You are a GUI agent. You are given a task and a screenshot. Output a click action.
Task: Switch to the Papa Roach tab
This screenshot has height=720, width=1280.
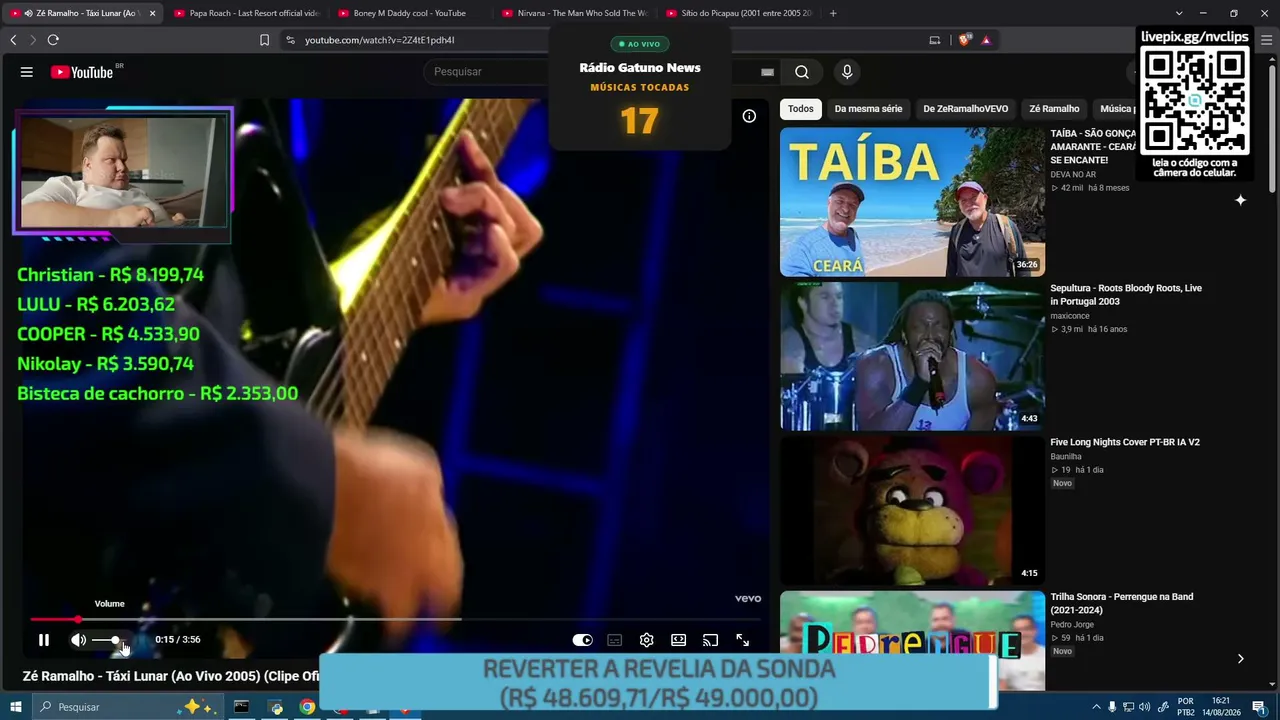point(245,13)
